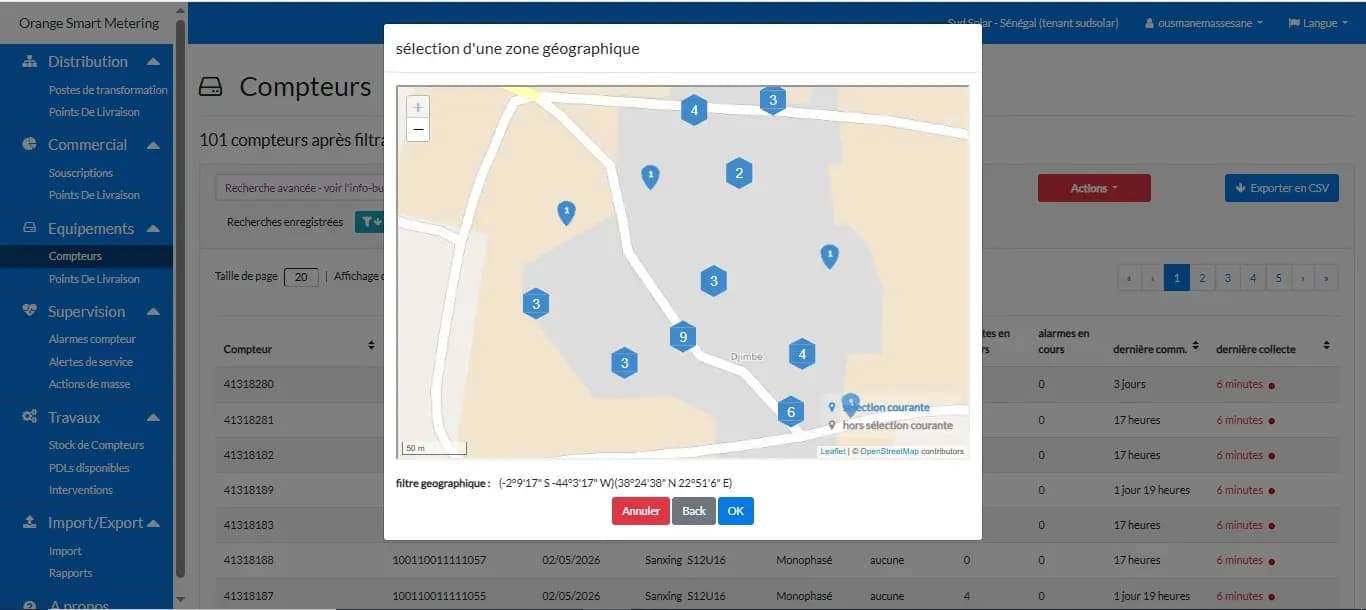
Task: Collapse the Distribution menu section
Action: click(153, 62)
